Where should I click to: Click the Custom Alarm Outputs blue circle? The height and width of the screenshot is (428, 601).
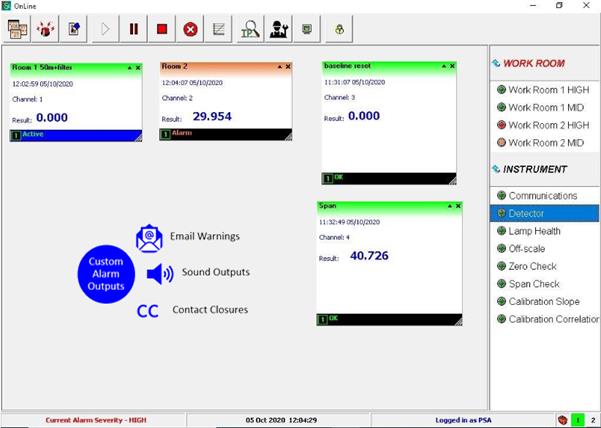pos(106,274)
